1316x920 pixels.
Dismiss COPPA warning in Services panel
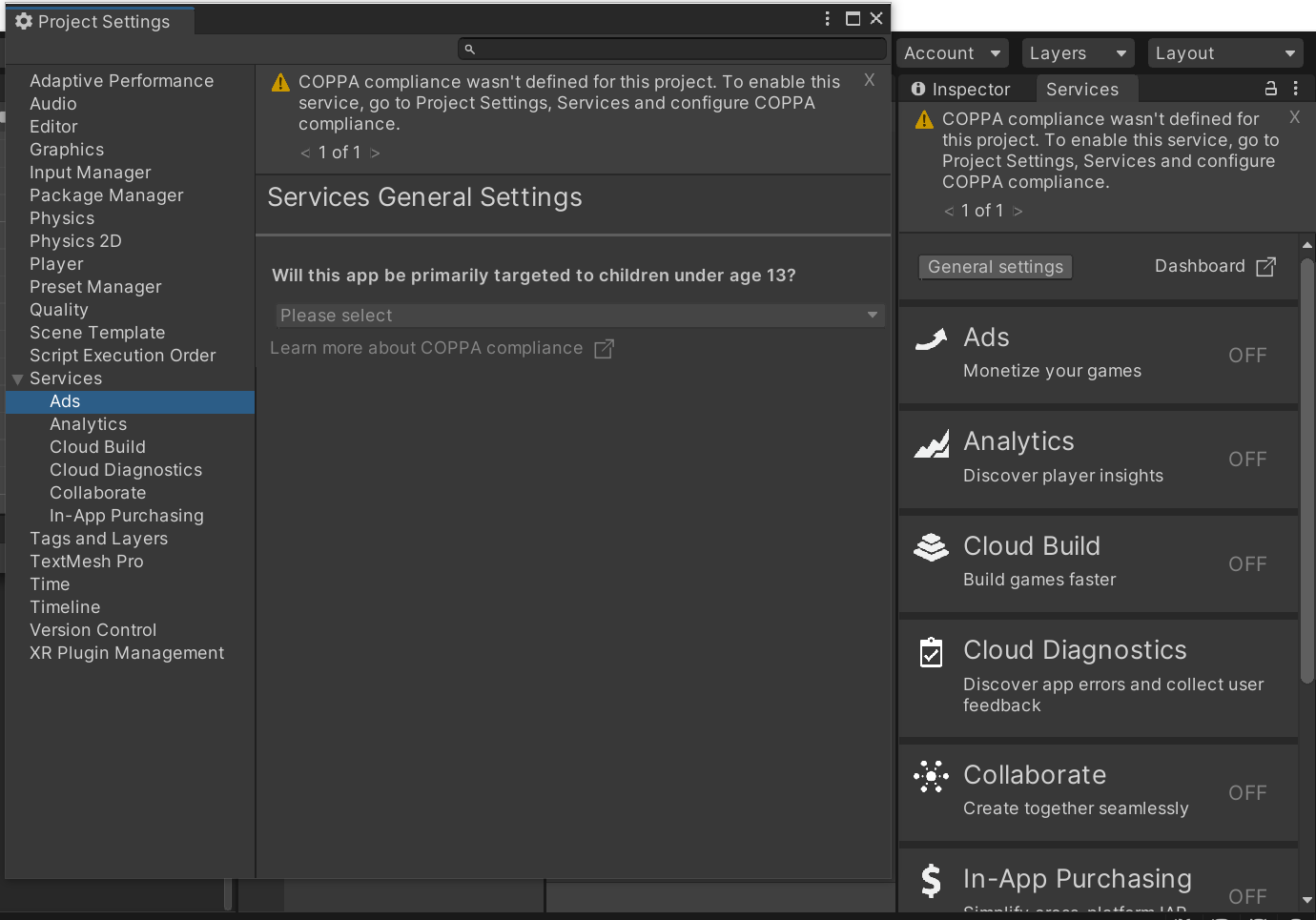coord(1294,117)
